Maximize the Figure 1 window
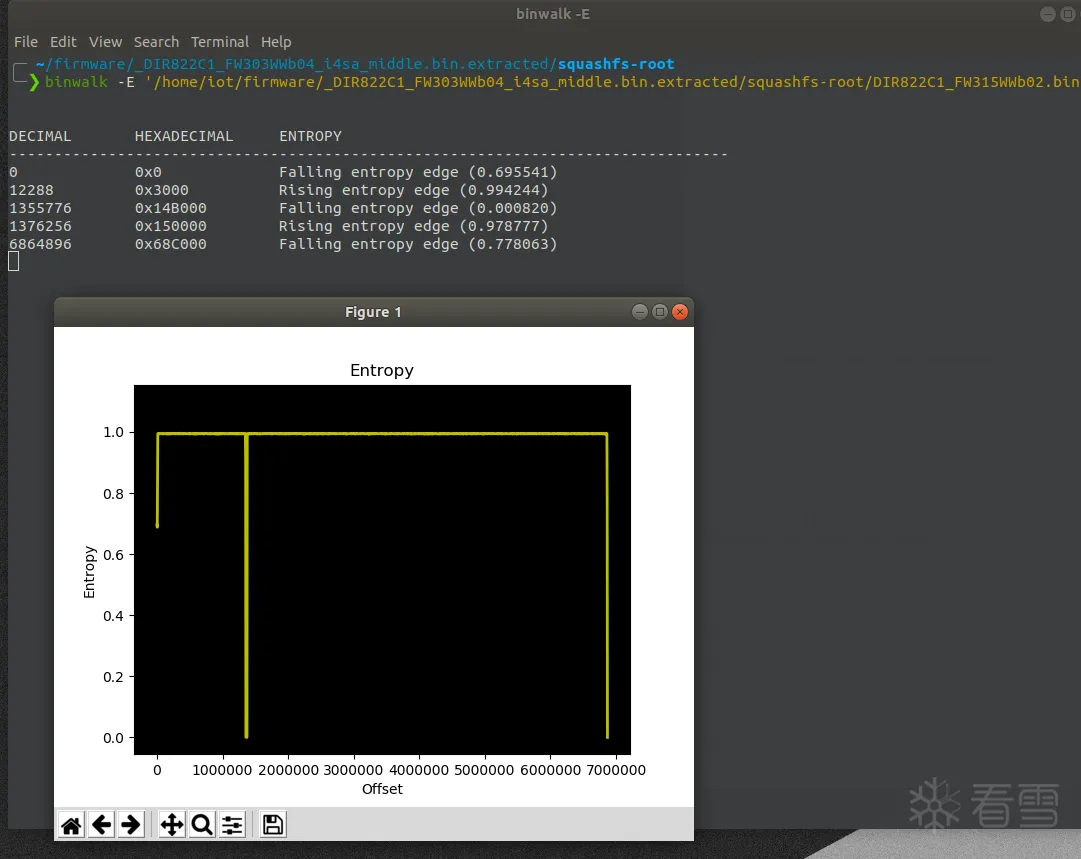Viewport: 1081px width, 859px height. coord(660,312)
